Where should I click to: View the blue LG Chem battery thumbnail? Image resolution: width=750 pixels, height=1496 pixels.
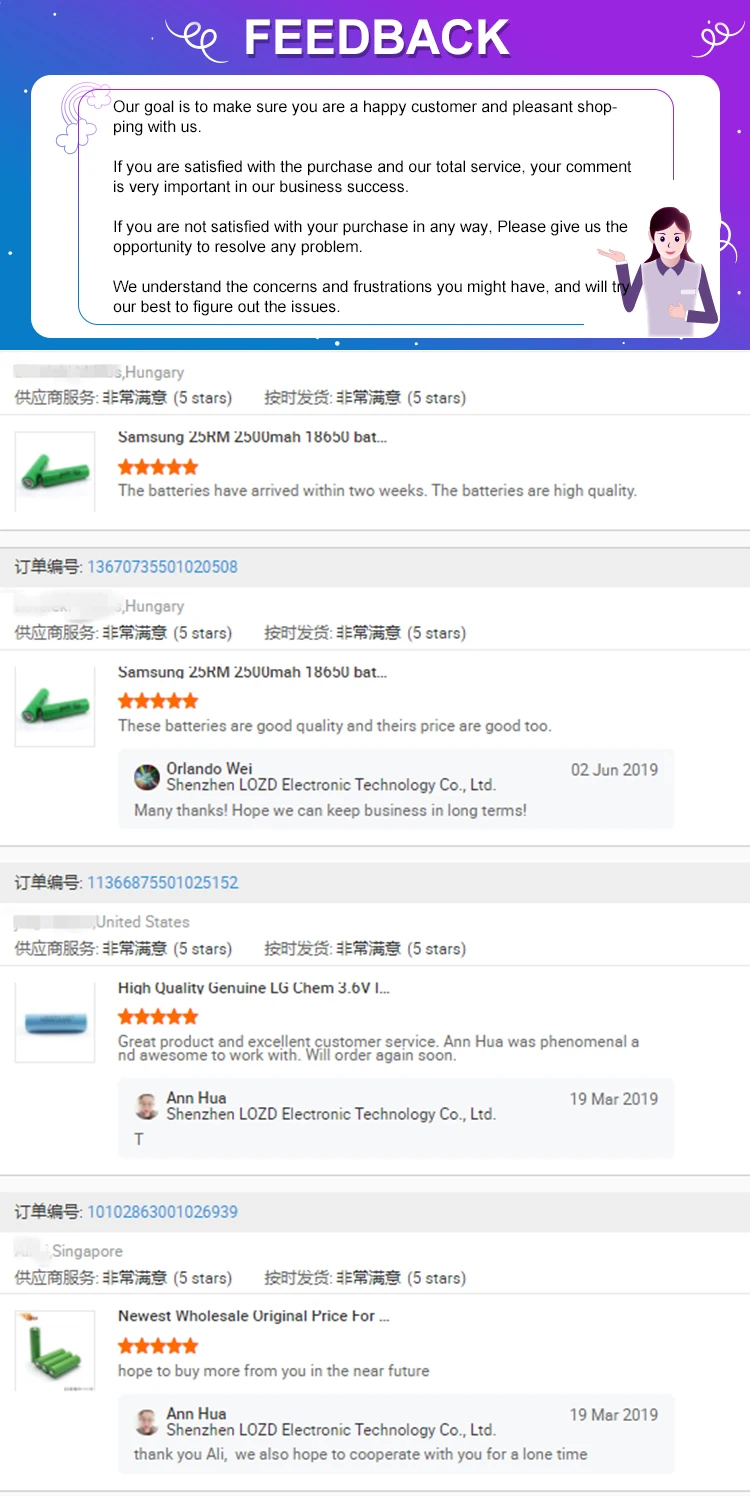[55, 1023]
